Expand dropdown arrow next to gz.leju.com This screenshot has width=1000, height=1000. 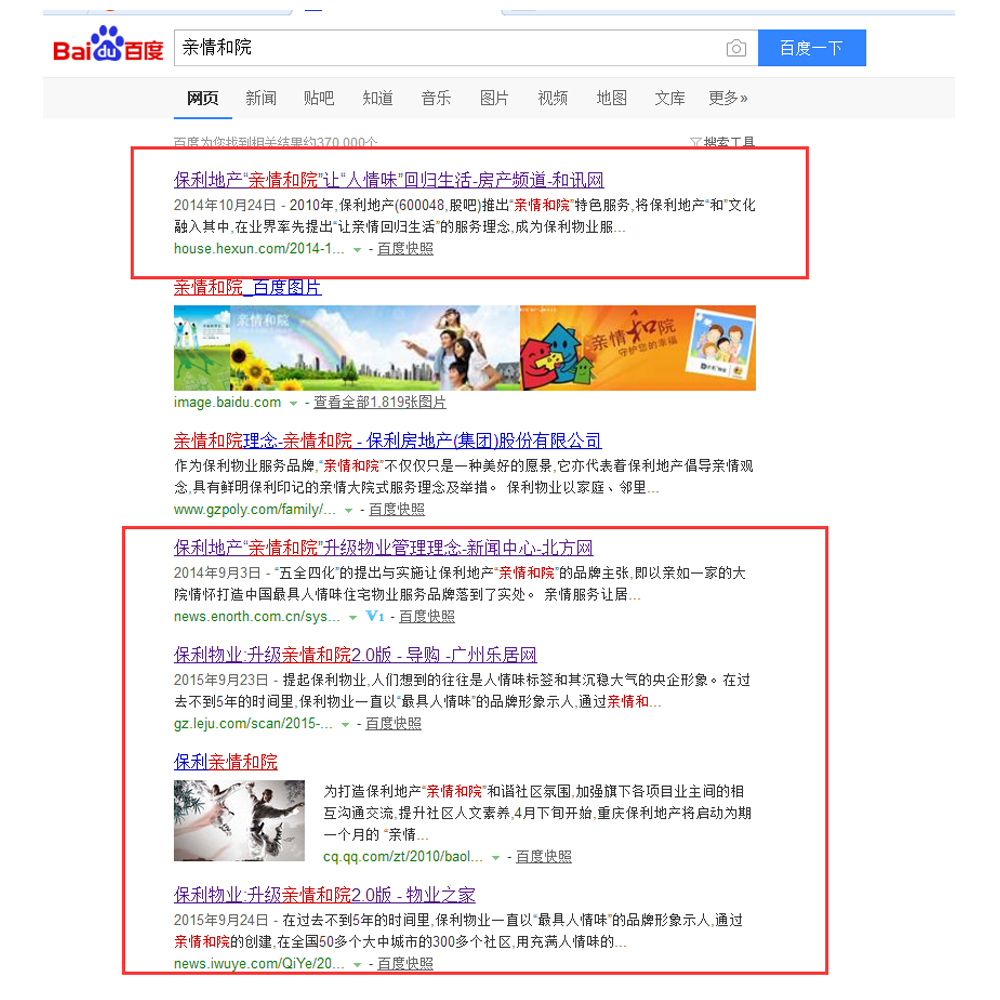click(345, 724)
